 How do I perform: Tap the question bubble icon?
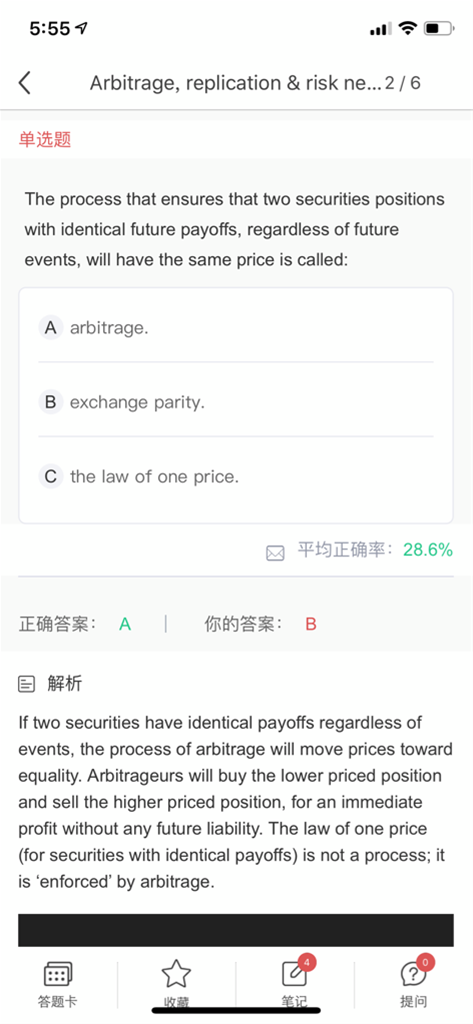coord(413,976)
